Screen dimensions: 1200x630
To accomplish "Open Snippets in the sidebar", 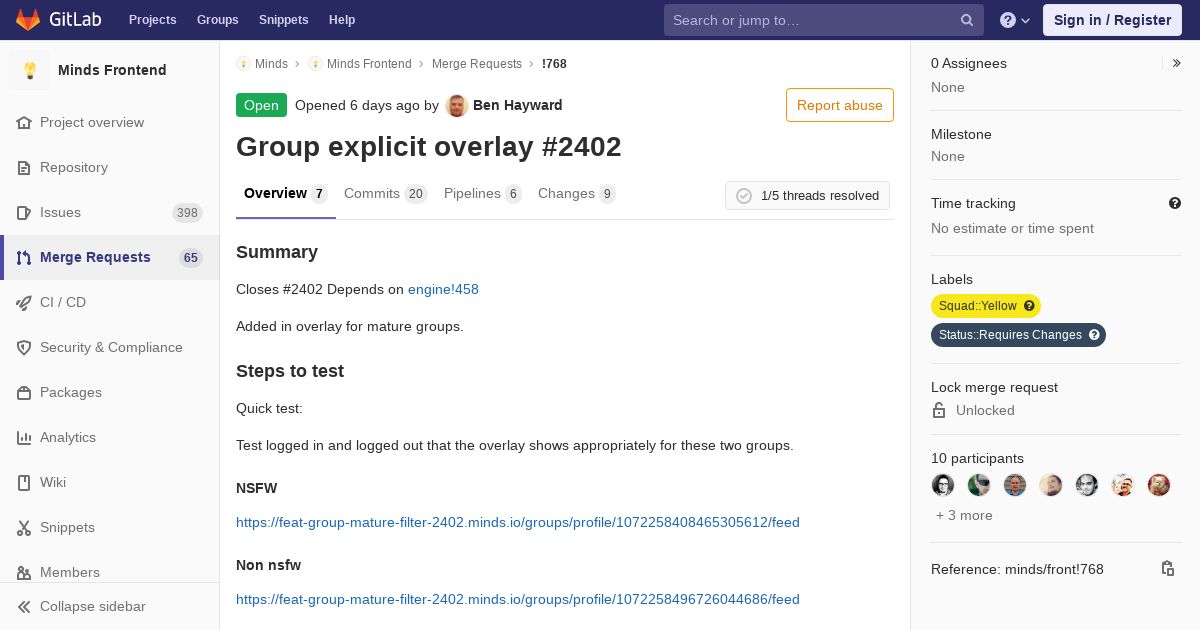I will (110, 527).
